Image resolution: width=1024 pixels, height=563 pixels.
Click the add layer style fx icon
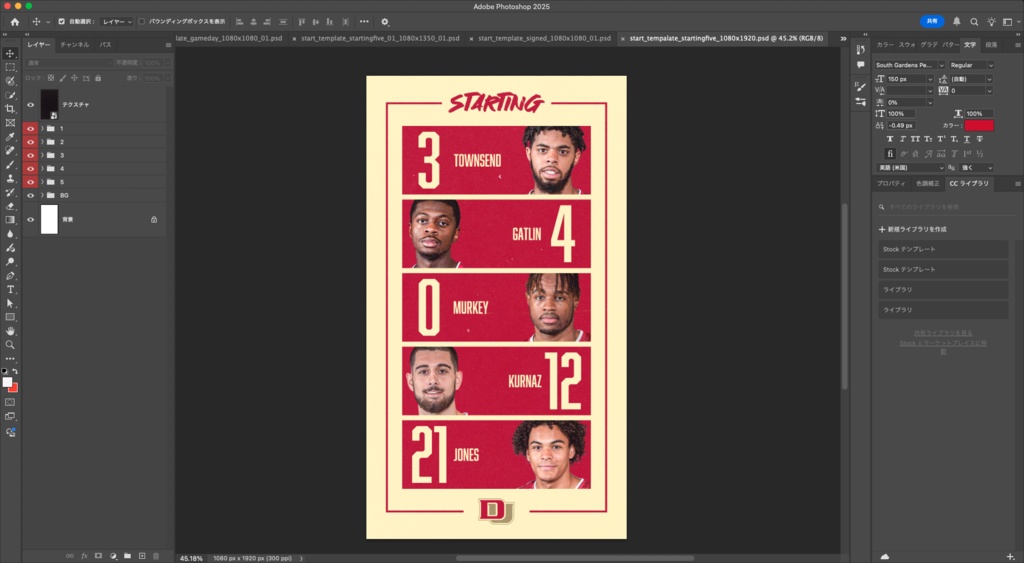[84, 556]
